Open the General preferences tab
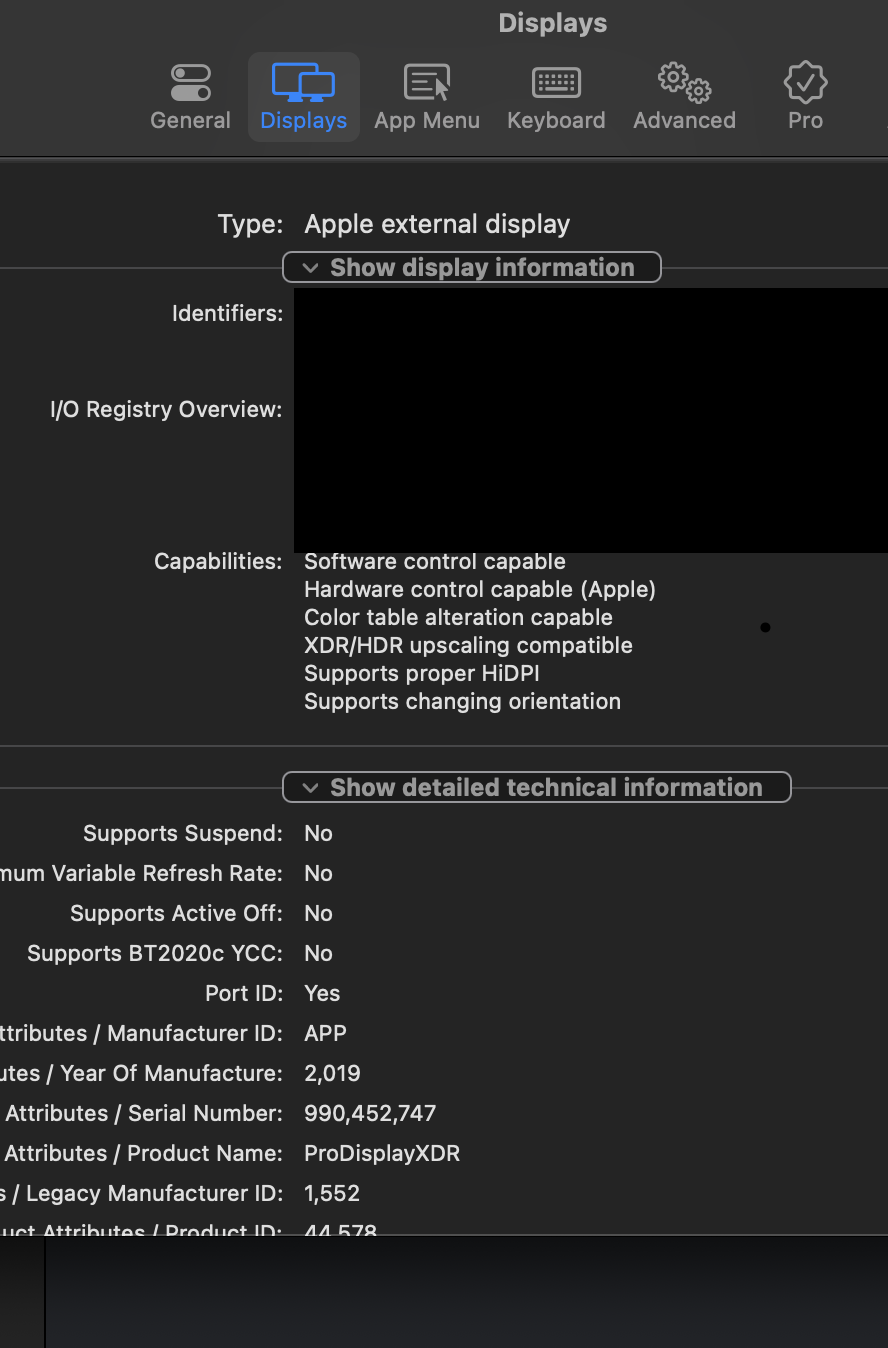Screen dimensions: 888x1348 (190, 98)
